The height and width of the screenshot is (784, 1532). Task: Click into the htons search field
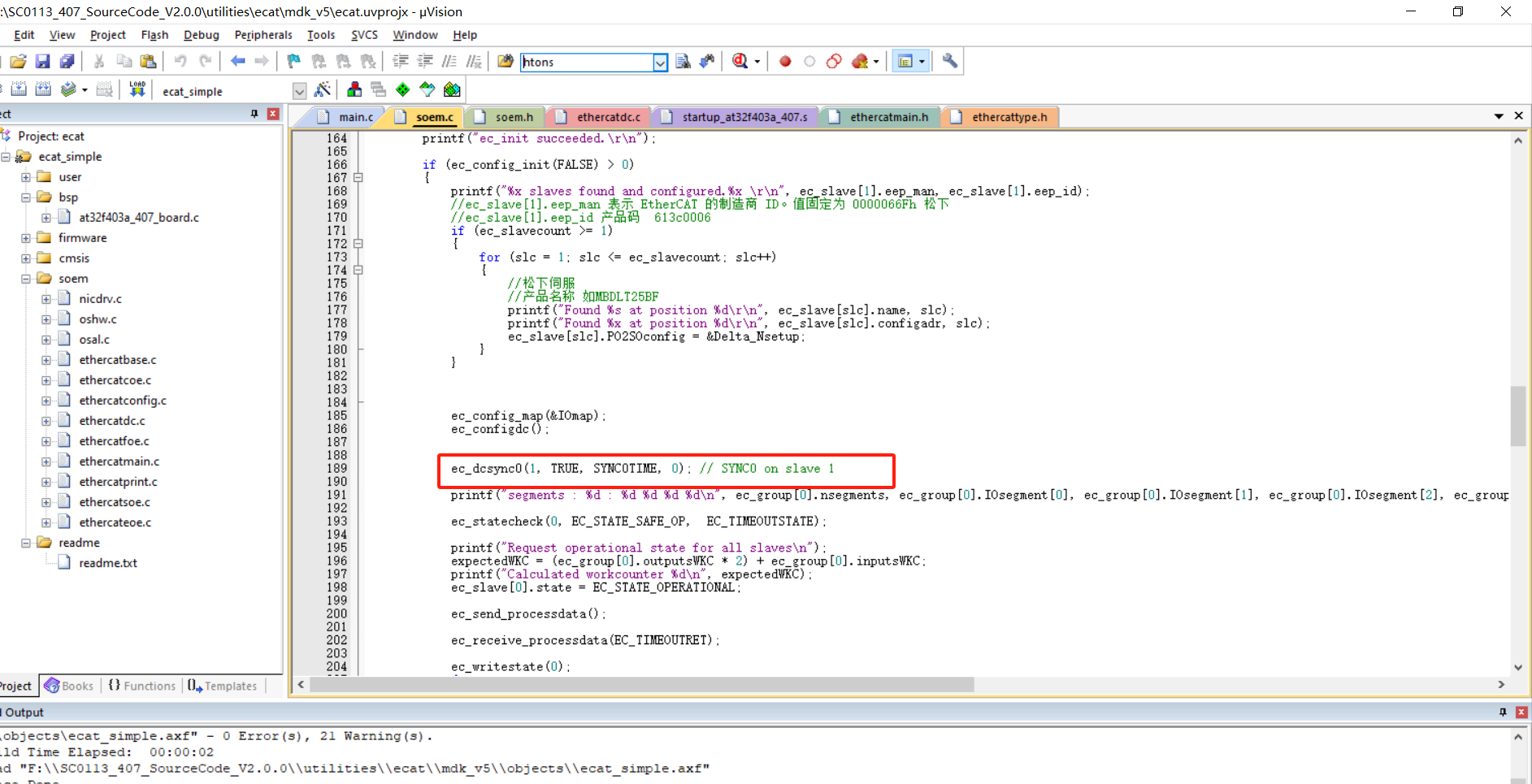click(x=587, y=63)
